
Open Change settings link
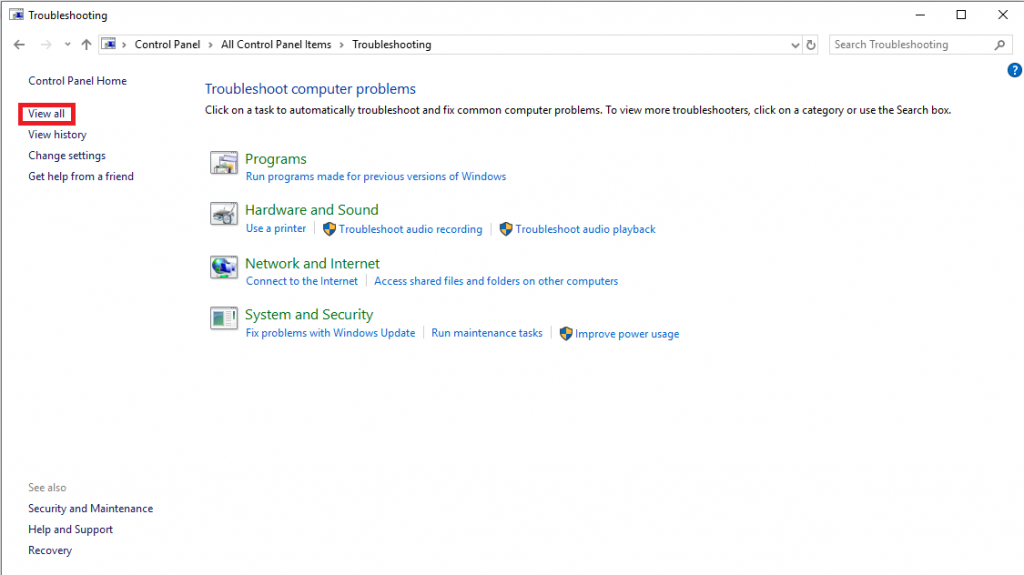[67, 156]
